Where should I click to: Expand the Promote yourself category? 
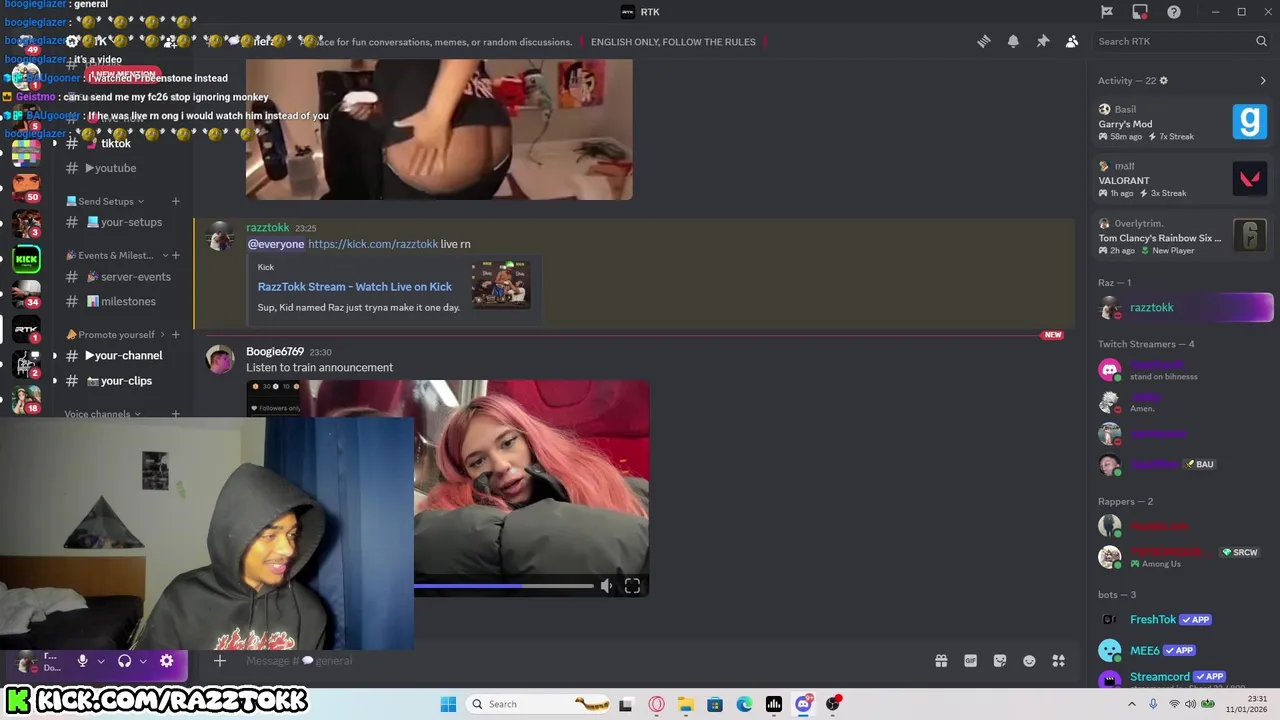pos(114,335)
